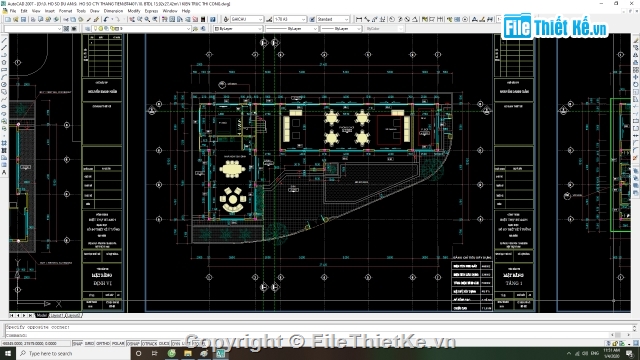Click the Windows Start button
Screen dimensions: 640x360
(8, 353)
